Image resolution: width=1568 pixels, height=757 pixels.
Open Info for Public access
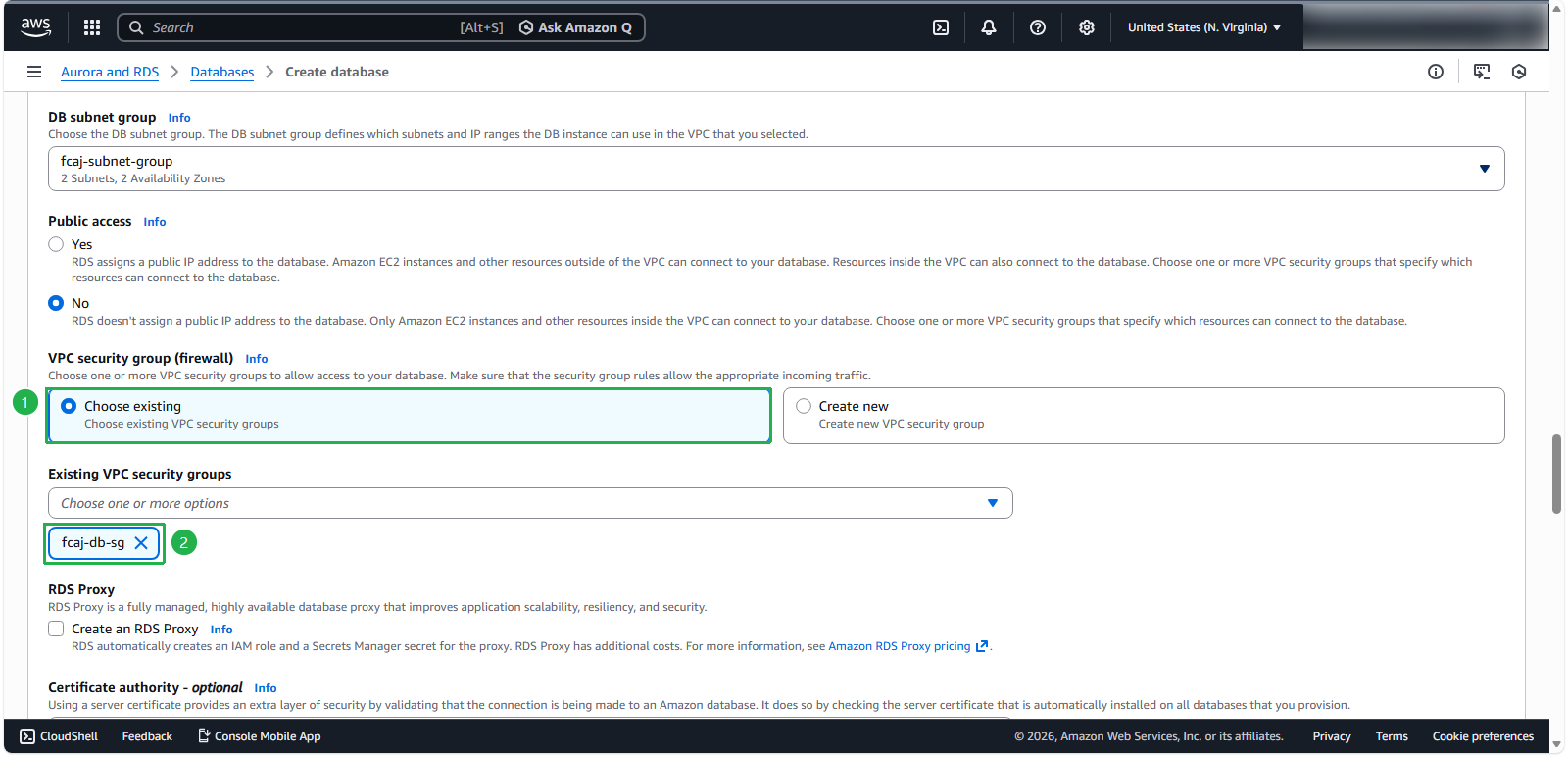pyautogui.click(x=155, y=222)
